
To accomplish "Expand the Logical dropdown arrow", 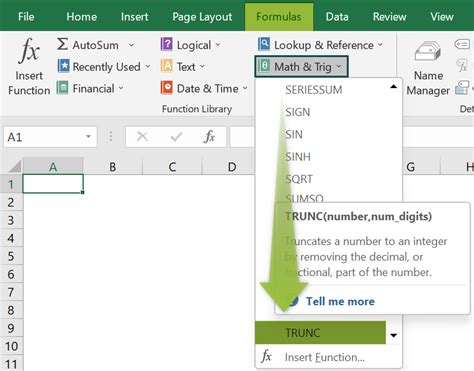I will [218, 45].
